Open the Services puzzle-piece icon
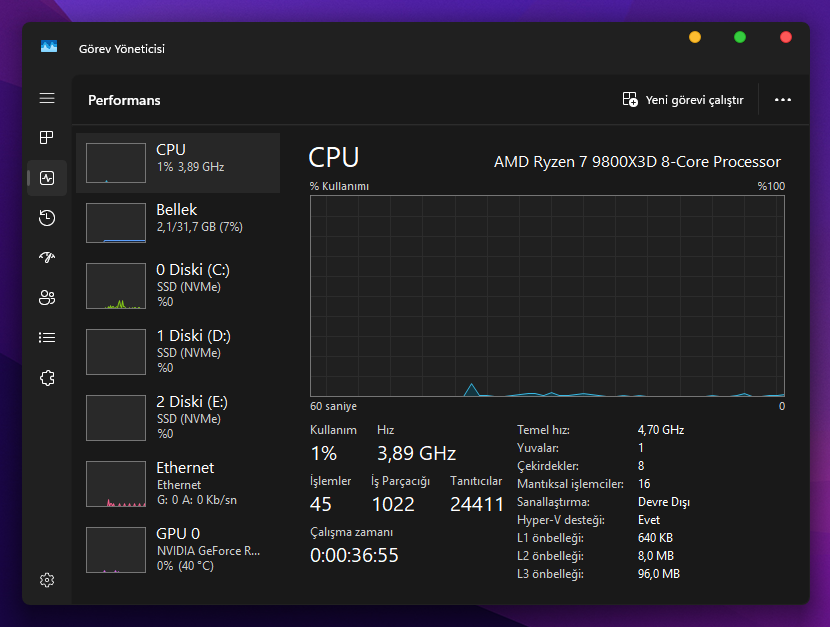Image resolution: width=830 pixels, height=627 pixels. point(47,378)
